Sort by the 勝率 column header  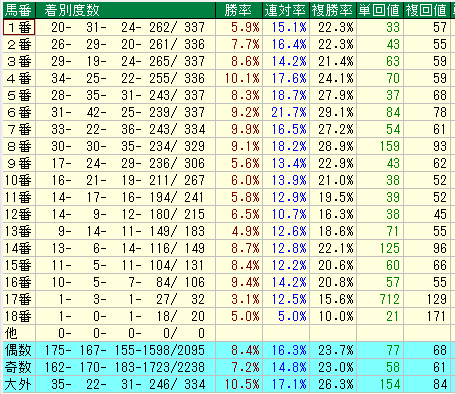(239, 10)
